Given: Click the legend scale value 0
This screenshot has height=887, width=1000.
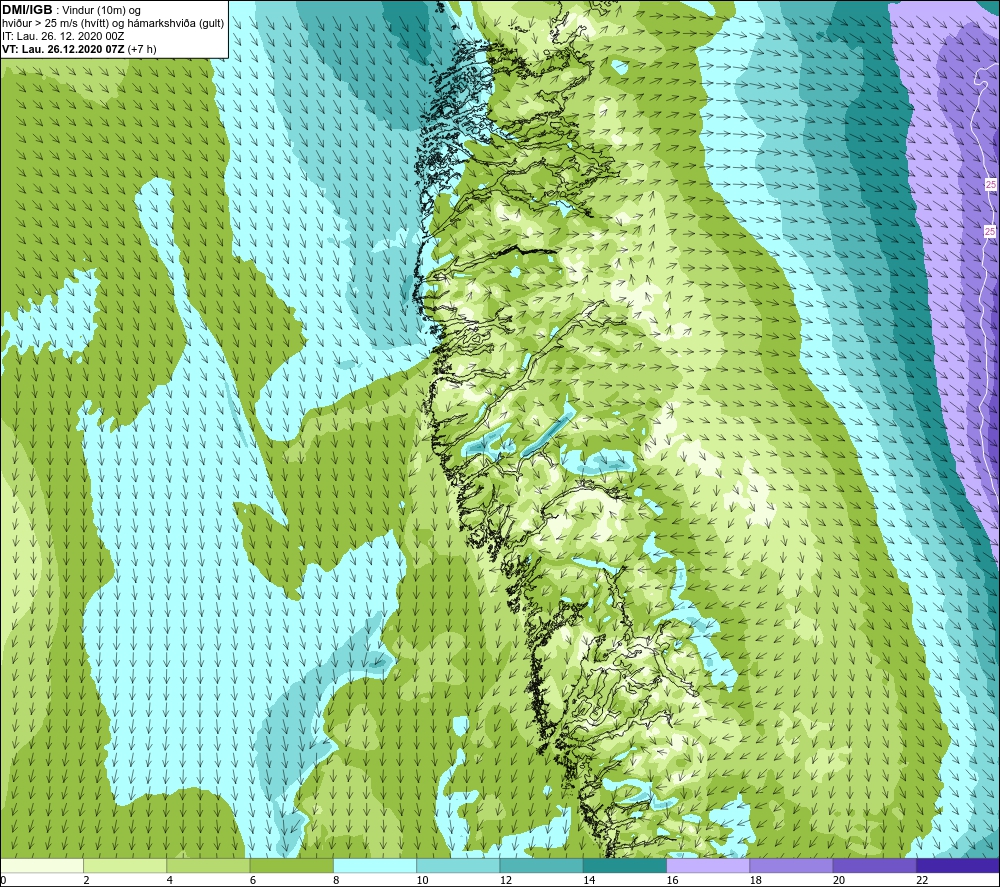Looking at the screenshot, I should coord(3,880).
